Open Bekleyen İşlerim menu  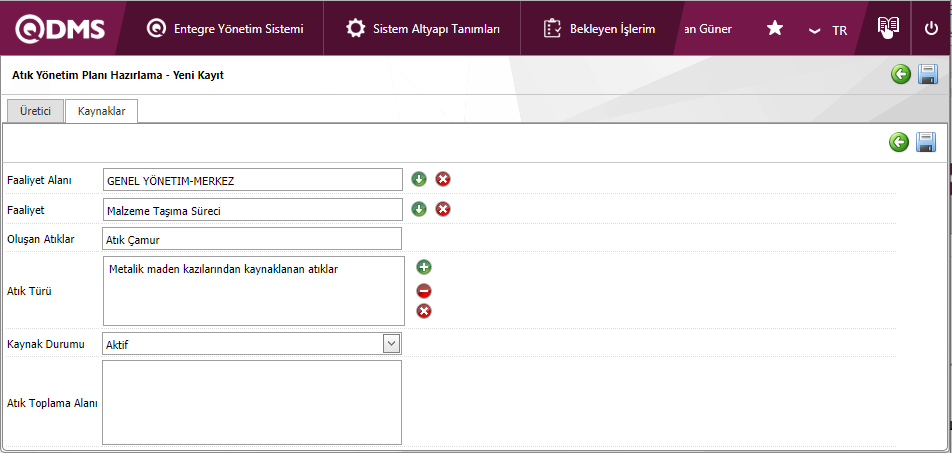point(599,29)
